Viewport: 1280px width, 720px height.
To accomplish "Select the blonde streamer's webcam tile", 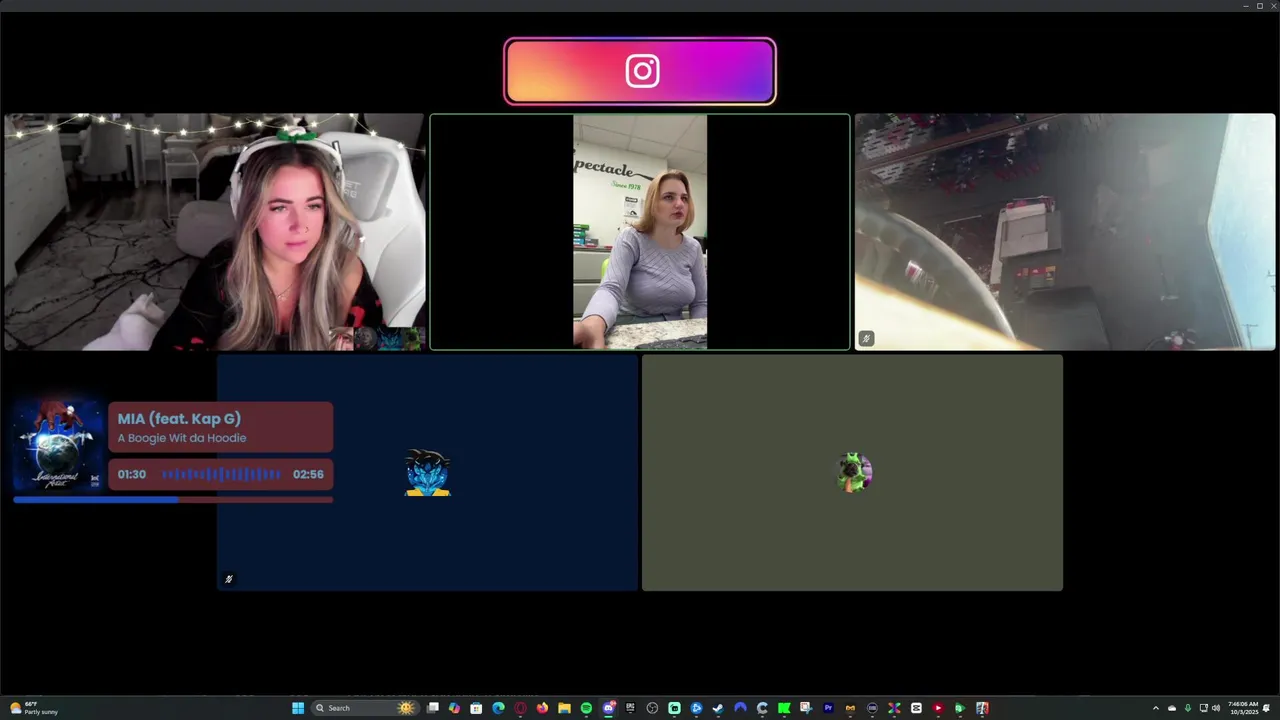I will tap(215, 232).
